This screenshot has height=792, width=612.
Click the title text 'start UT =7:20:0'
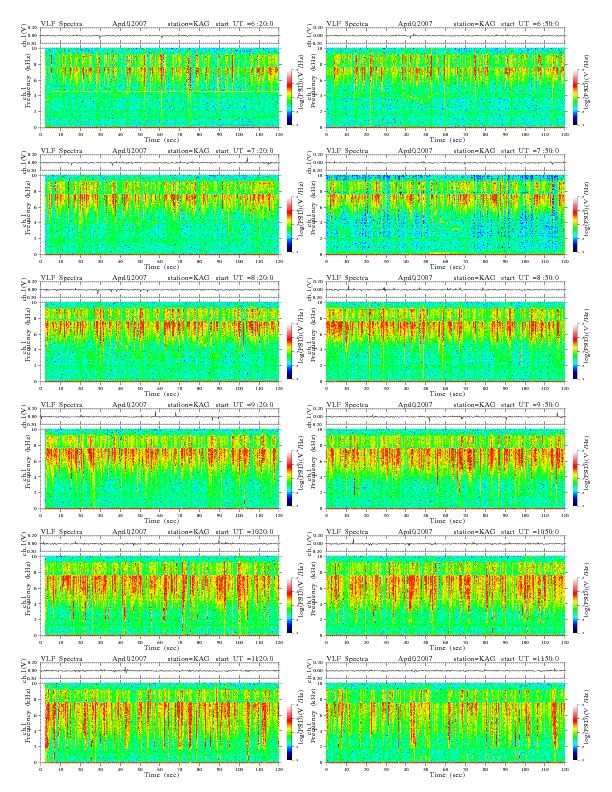pos(244,151)
